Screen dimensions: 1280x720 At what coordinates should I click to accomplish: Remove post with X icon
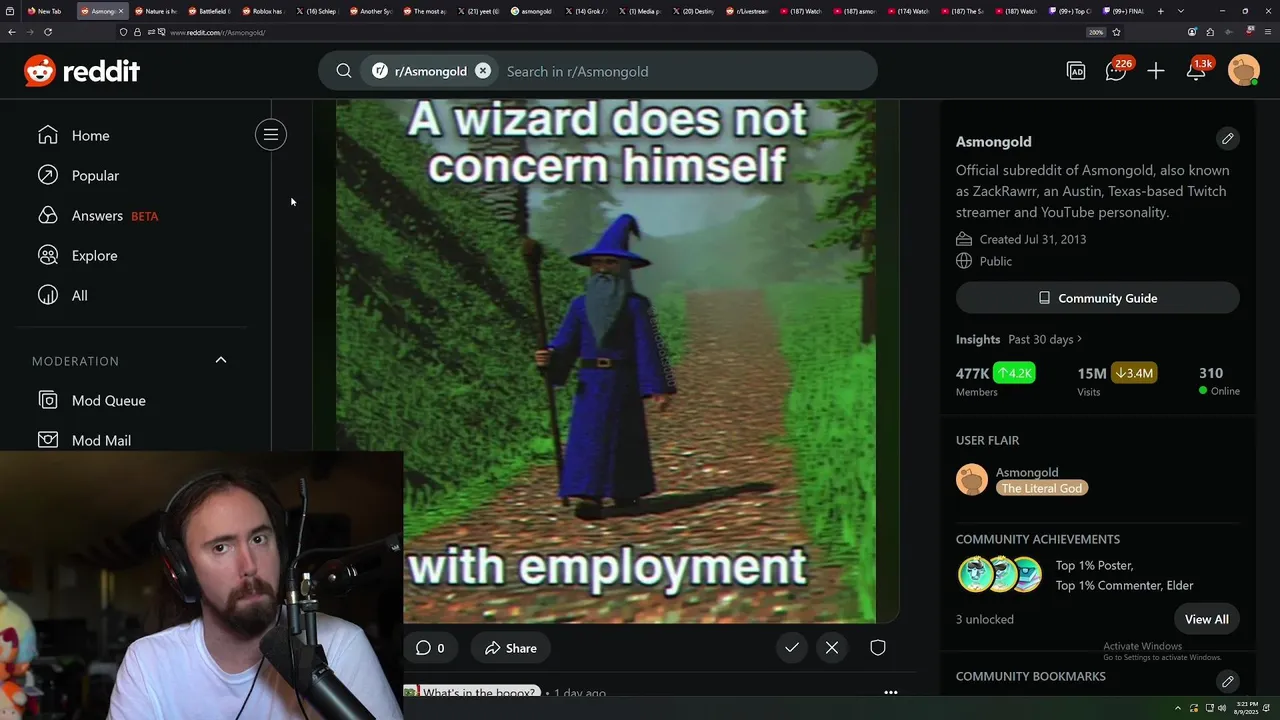[x=832, y=648]
